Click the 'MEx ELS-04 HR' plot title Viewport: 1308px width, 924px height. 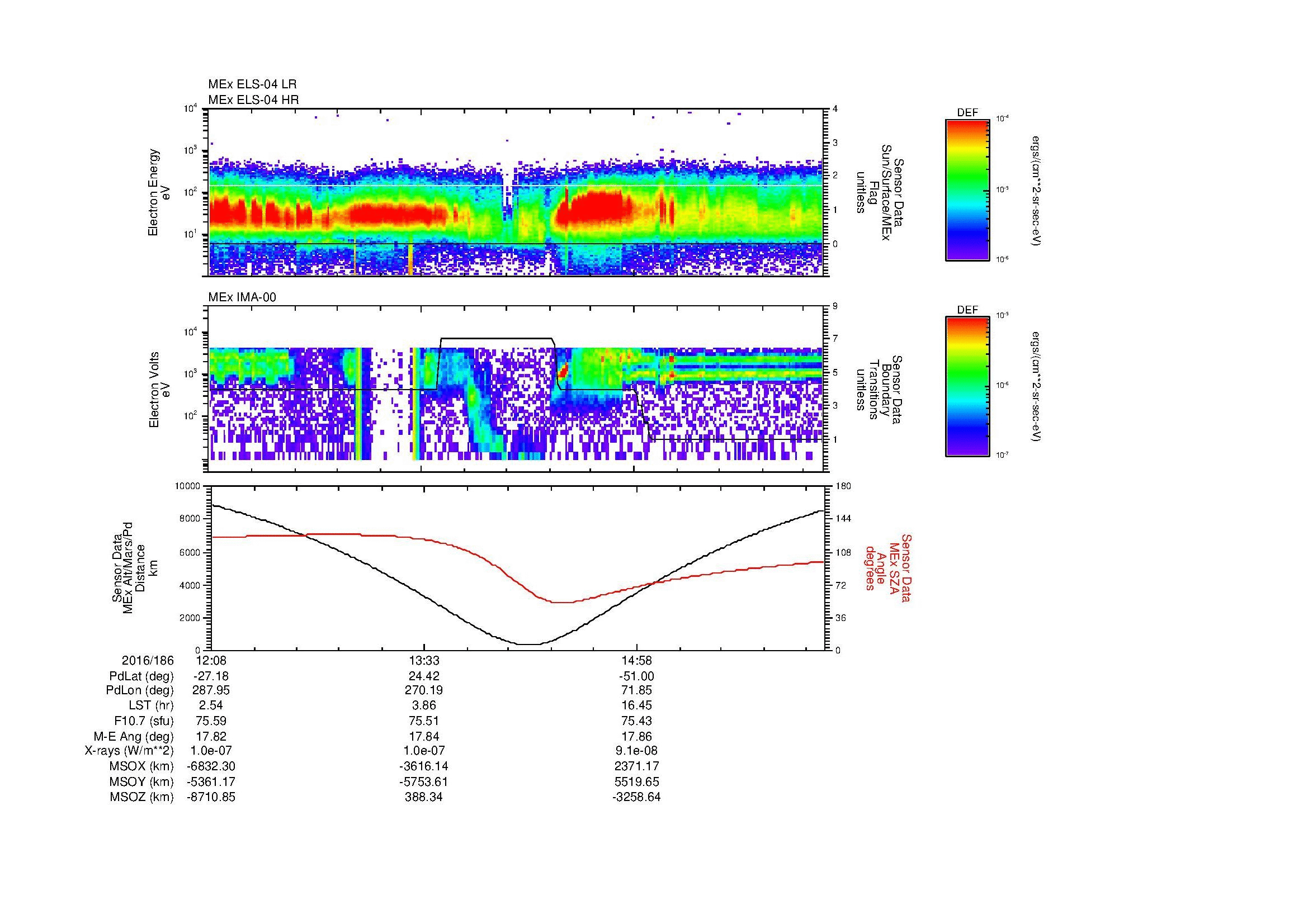(253, 99)
